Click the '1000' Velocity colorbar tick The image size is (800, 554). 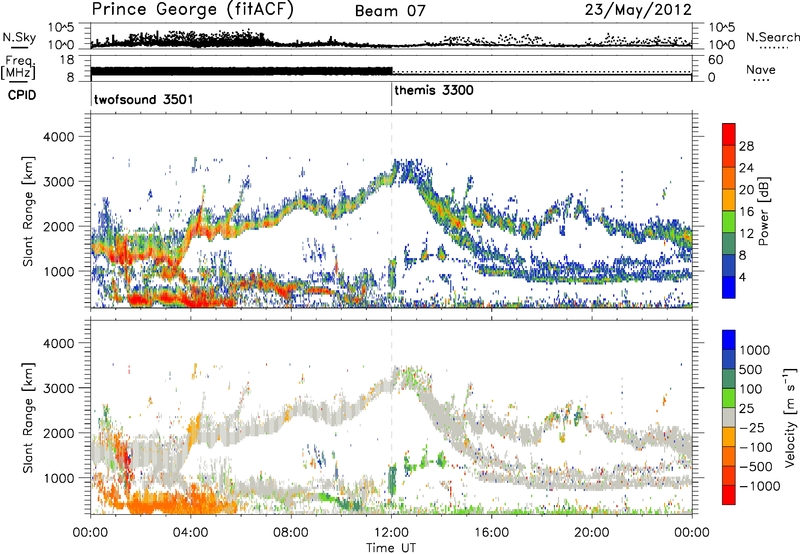tap(755, 350)
